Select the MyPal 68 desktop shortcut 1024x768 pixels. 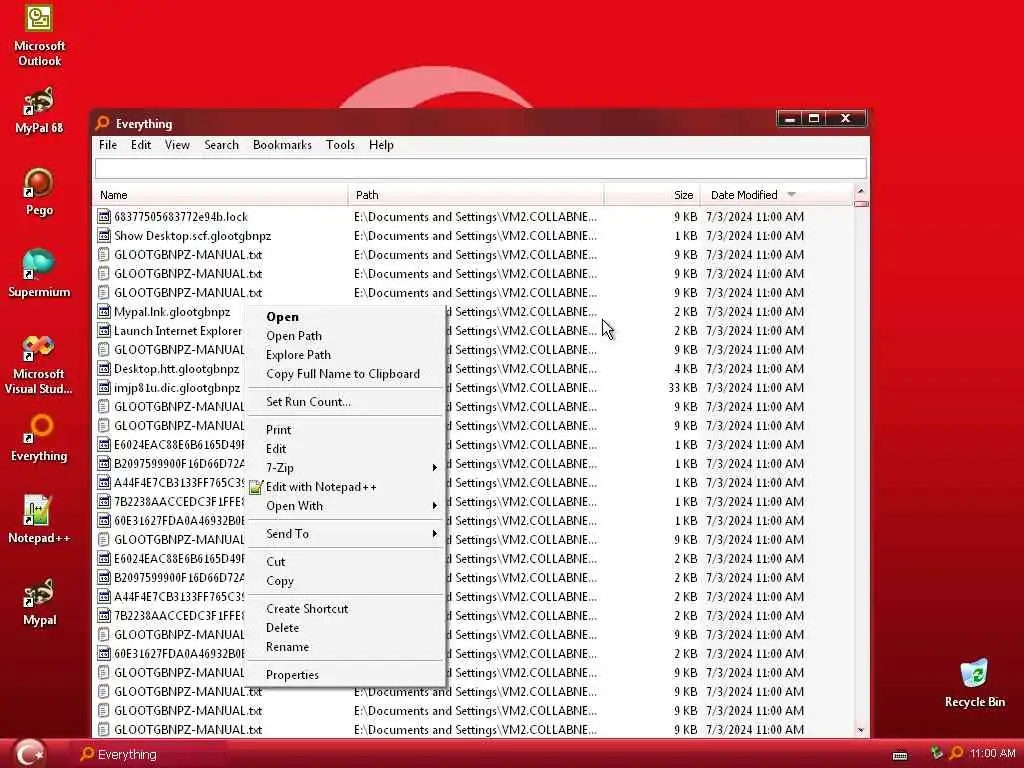point(39,110)
